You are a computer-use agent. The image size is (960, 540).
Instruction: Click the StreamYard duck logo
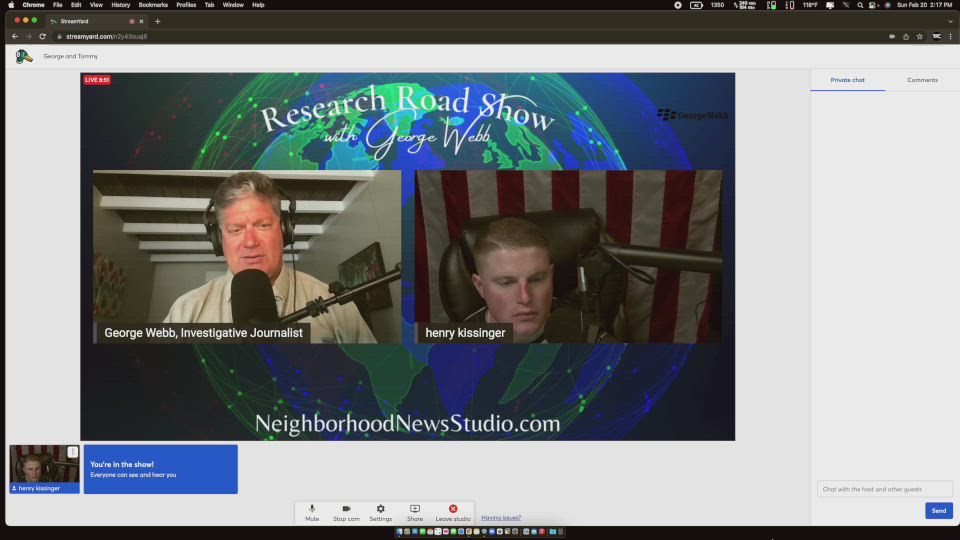click(x=24, y=57)
